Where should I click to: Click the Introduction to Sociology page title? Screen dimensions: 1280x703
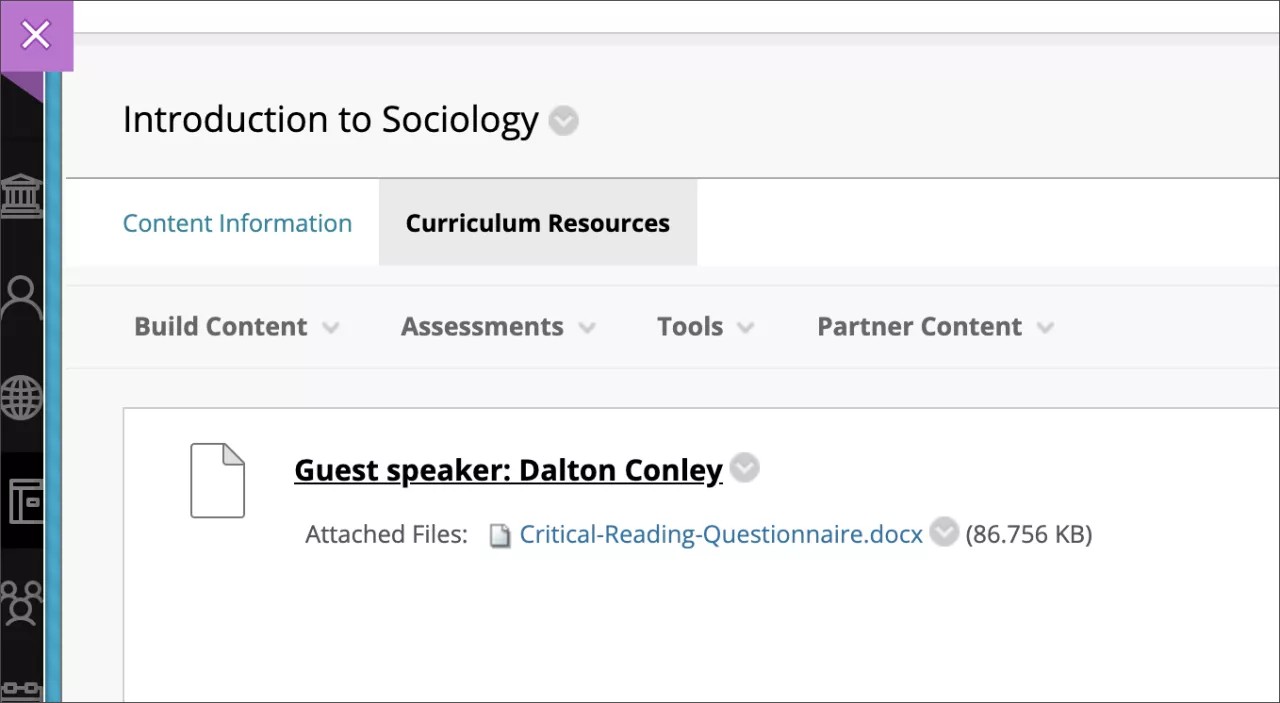coord(330,120)
